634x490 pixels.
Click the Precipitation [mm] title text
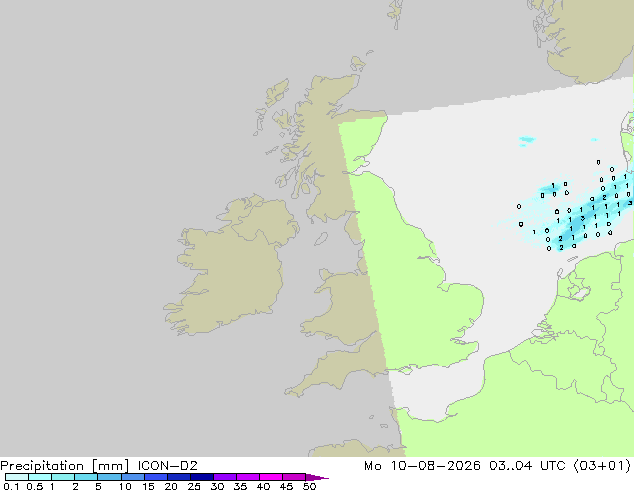click(64, 466)
